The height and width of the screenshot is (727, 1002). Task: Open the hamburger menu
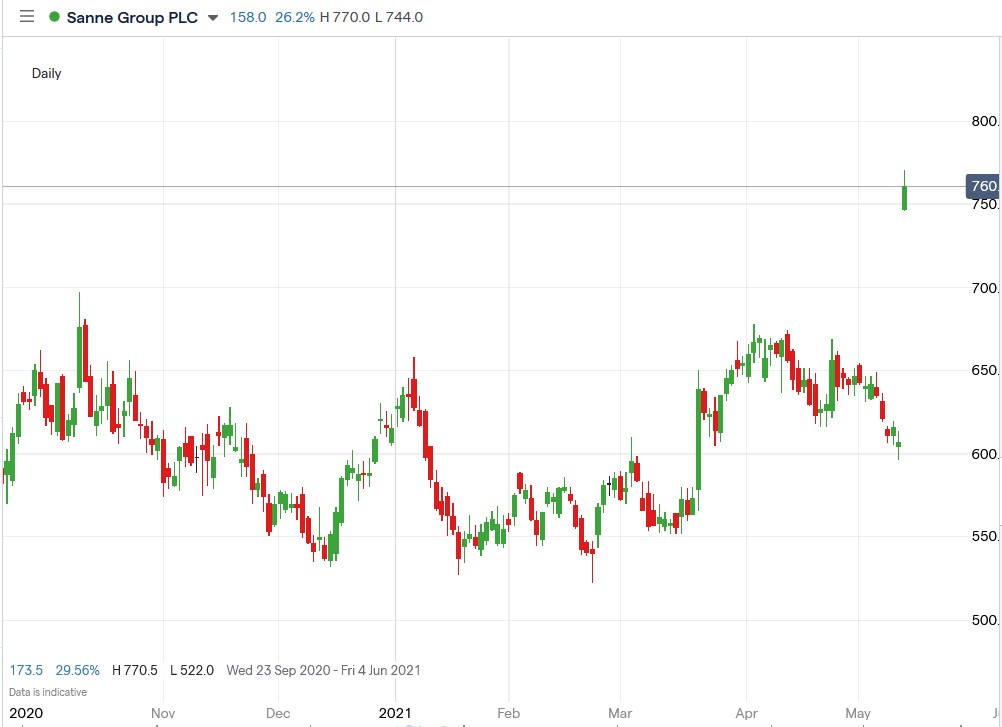coord(27,16)
